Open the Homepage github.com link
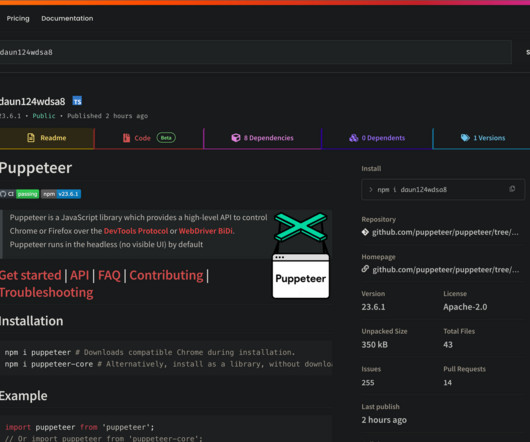530x442 pixels. coord(445,270)
